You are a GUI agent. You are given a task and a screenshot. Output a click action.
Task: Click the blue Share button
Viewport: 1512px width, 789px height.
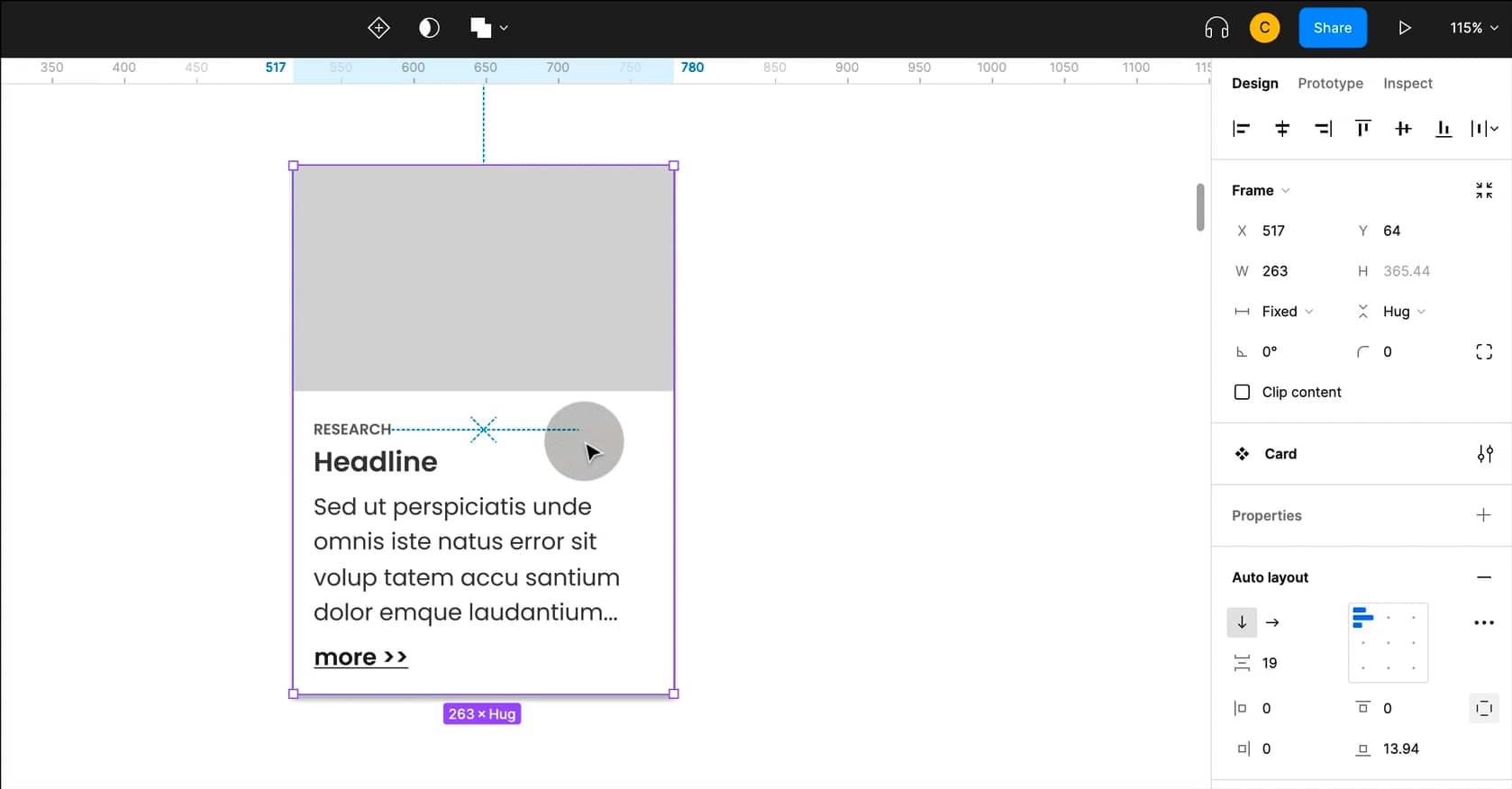point(1332,28)
